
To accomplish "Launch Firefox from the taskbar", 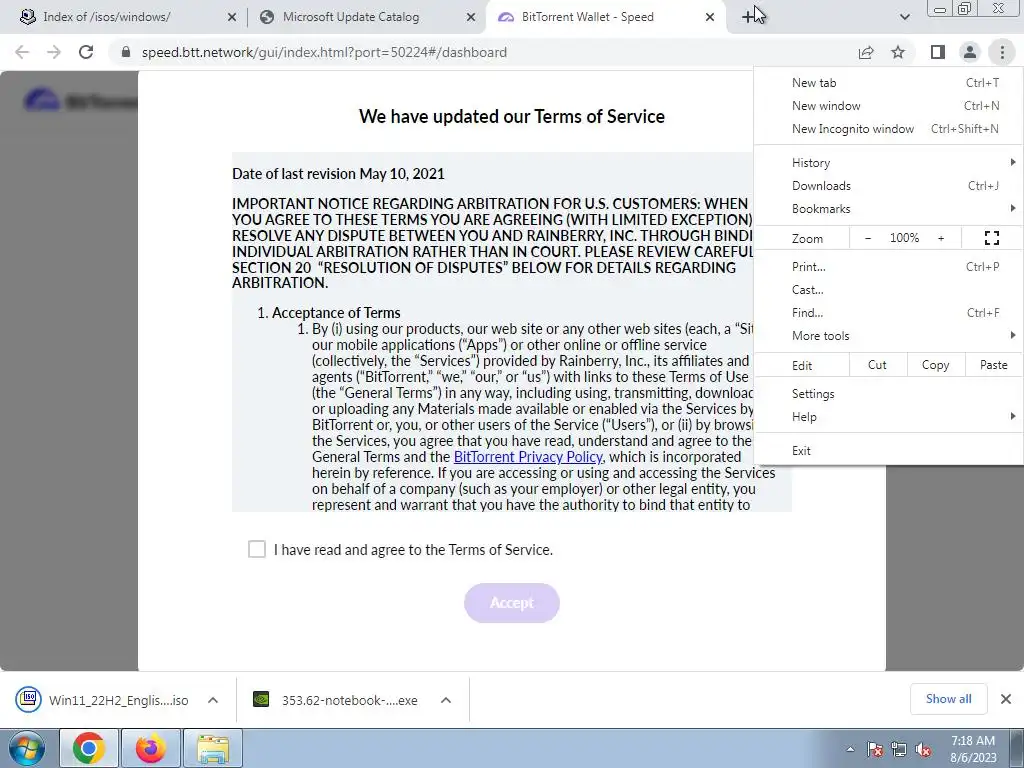I will pos(150,748).
